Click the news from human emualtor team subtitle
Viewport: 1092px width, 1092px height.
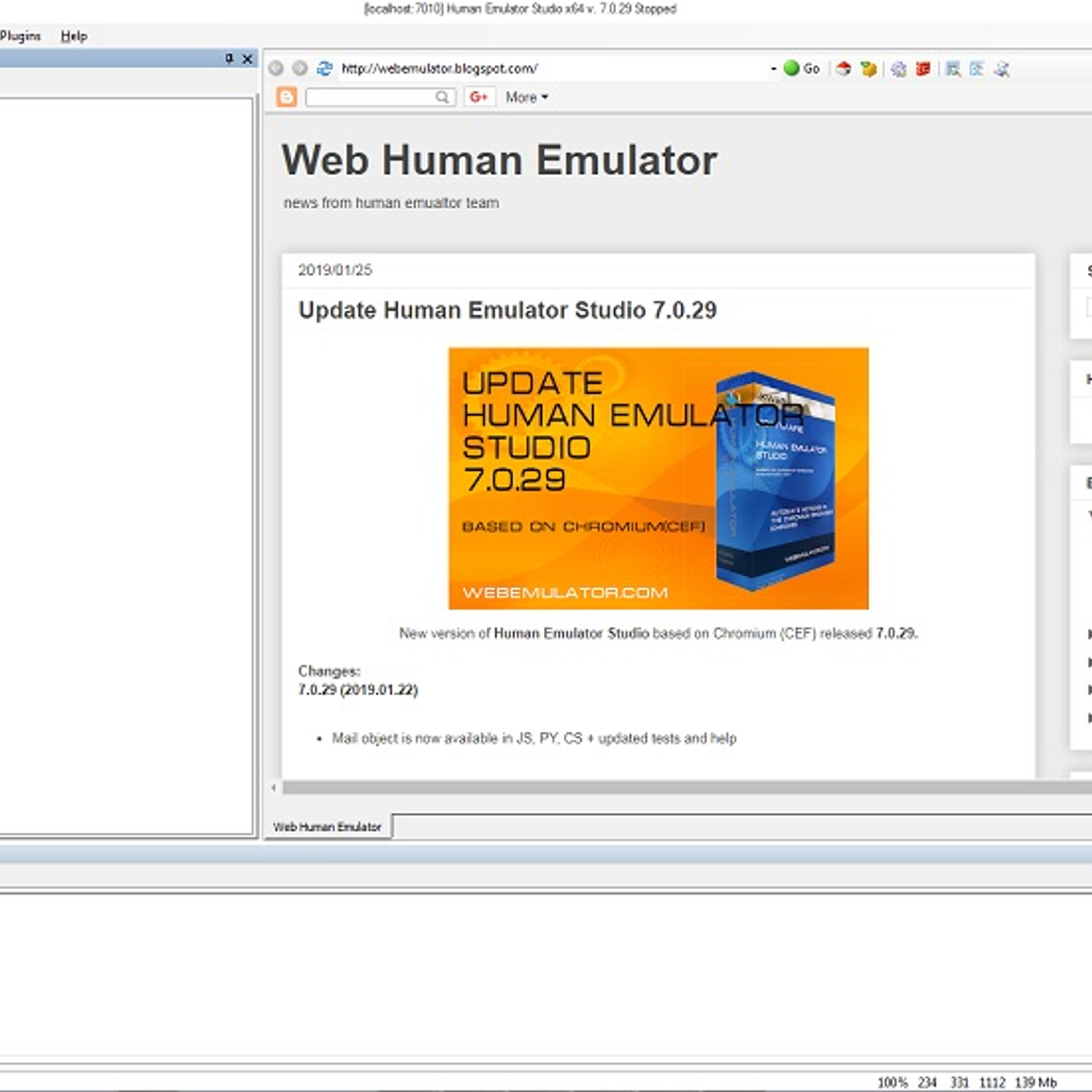click(x=391, y=203)
